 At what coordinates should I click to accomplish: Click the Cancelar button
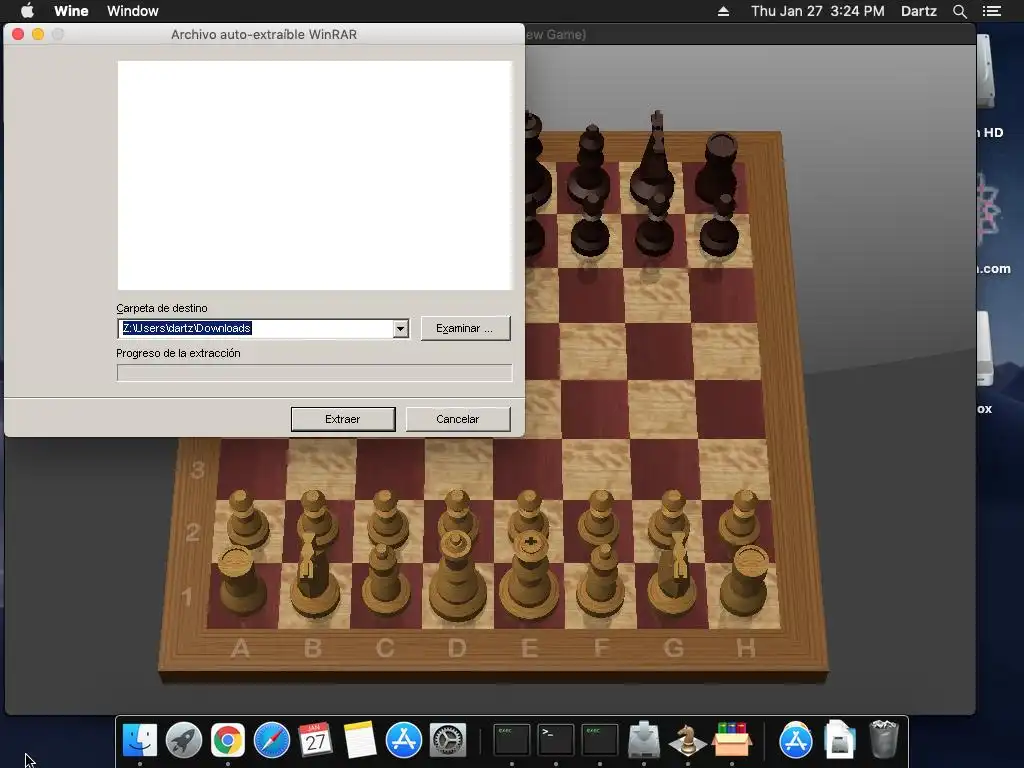click(458, 419)
